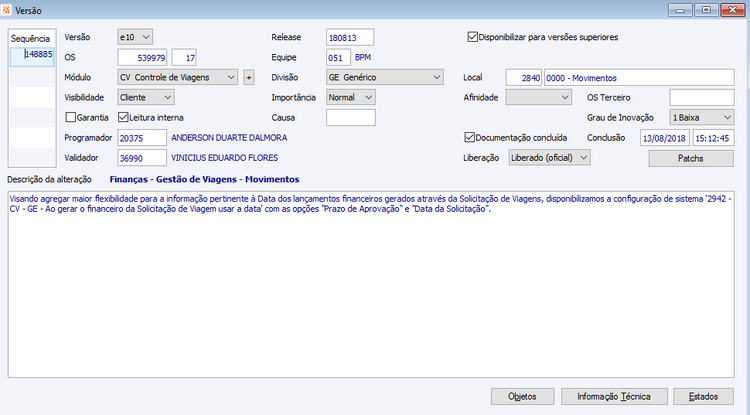This screenshot has height=415, width=750.
Task: Click the empty OS Terceiro field
Action: point(702,97)
